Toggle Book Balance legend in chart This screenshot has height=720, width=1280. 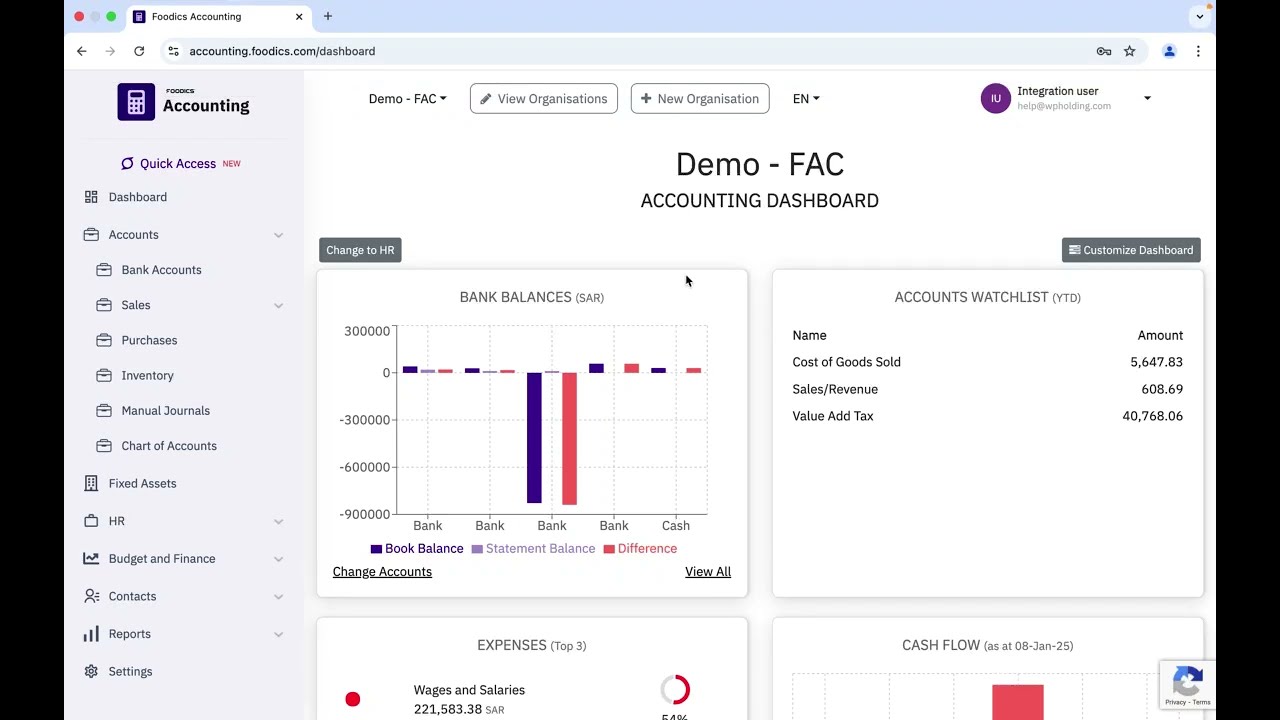click(x=417, y=549)
